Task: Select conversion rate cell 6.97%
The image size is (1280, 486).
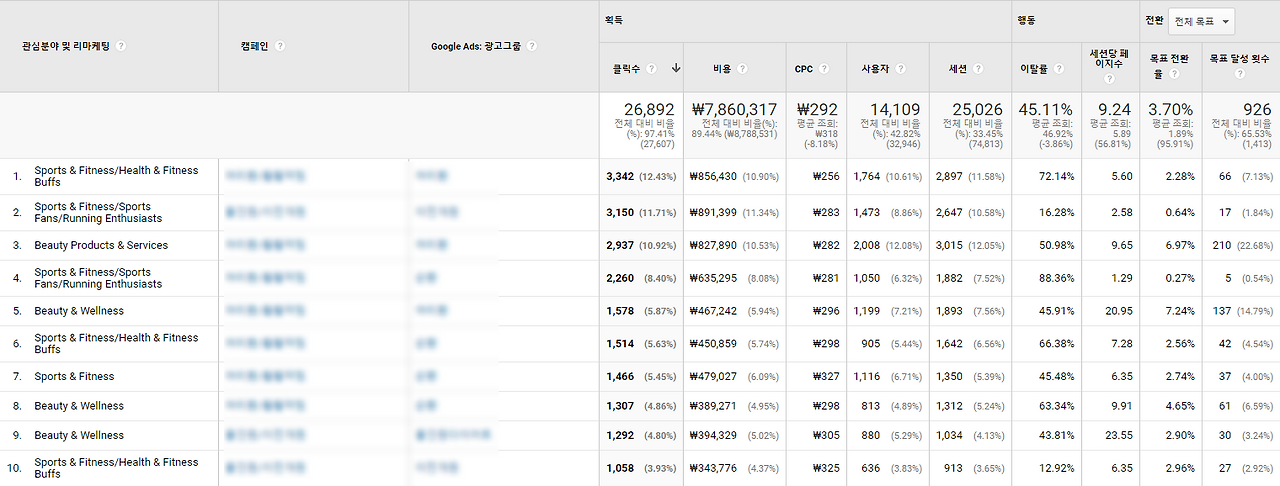Action: click(x=1180, y=245)
